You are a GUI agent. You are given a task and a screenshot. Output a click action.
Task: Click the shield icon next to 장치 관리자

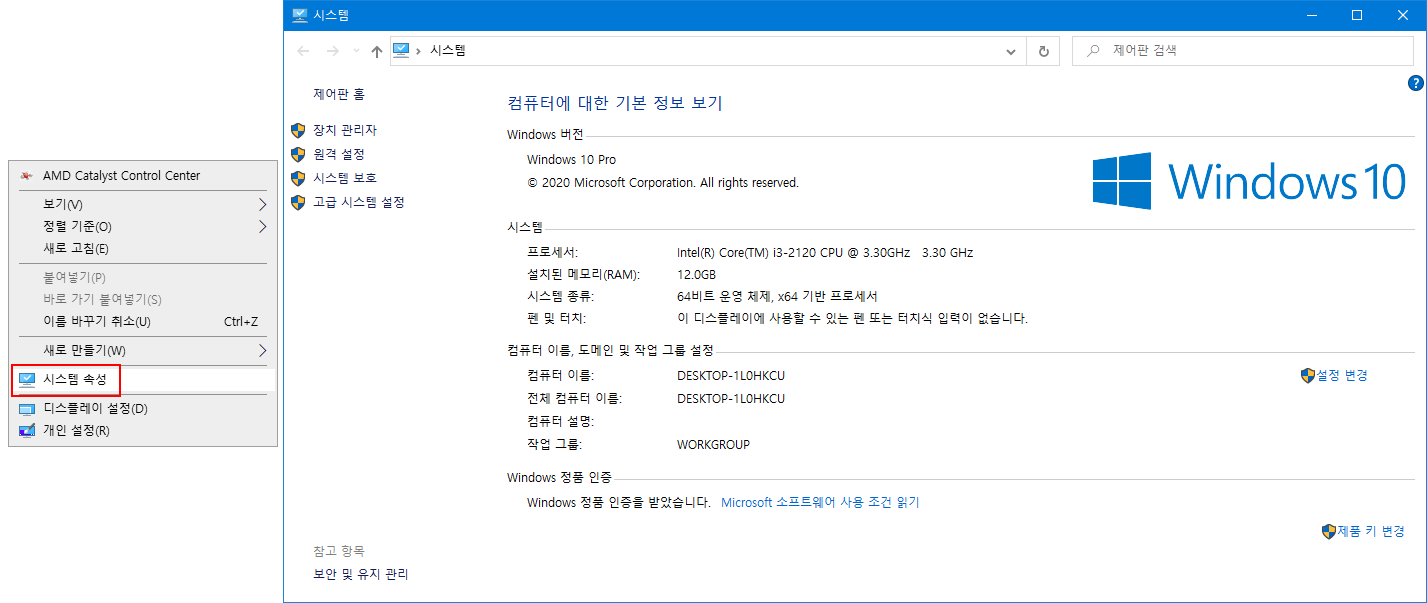coord(297,130)
